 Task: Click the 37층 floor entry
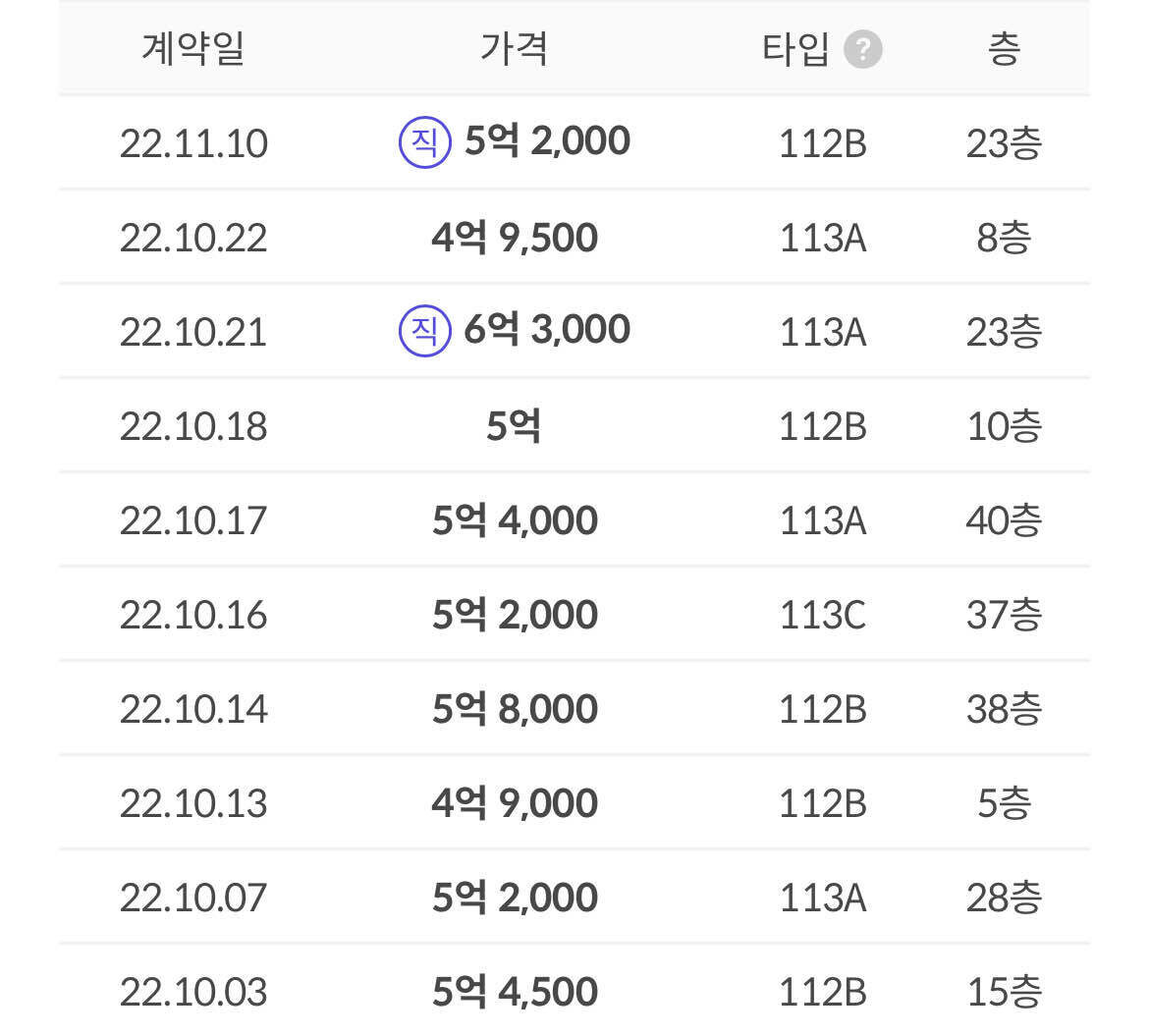coord(1003,614)
